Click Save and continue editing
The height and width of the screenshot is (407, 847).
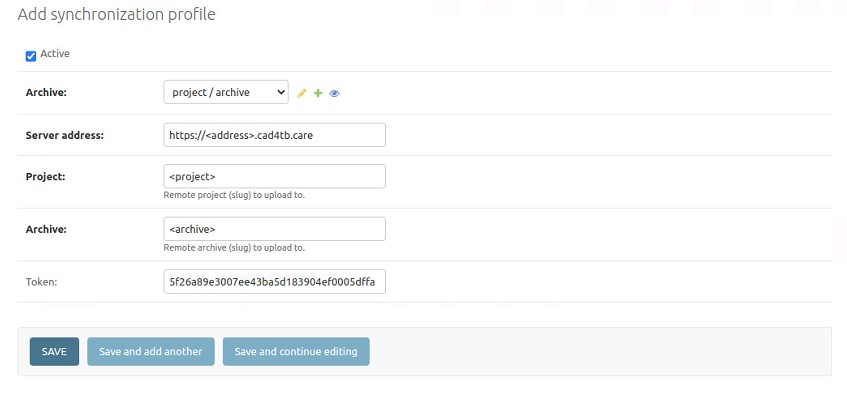296,352
